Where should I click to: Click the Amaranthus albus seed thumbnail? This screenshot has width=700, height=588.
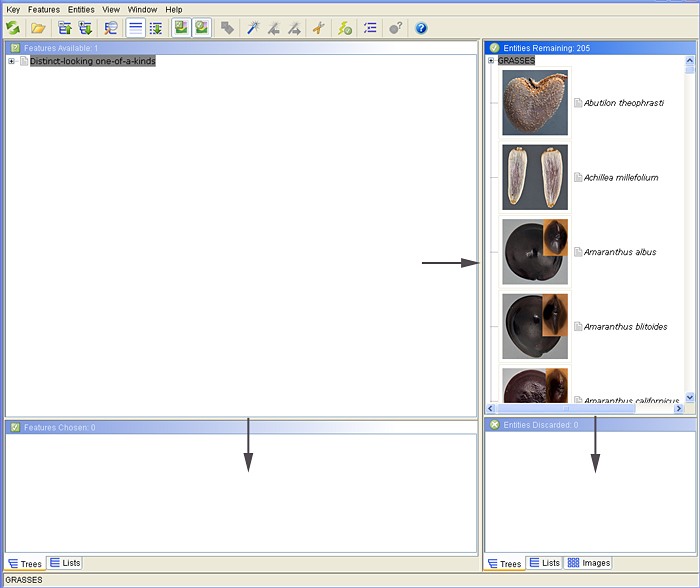[x=535, y=252]
